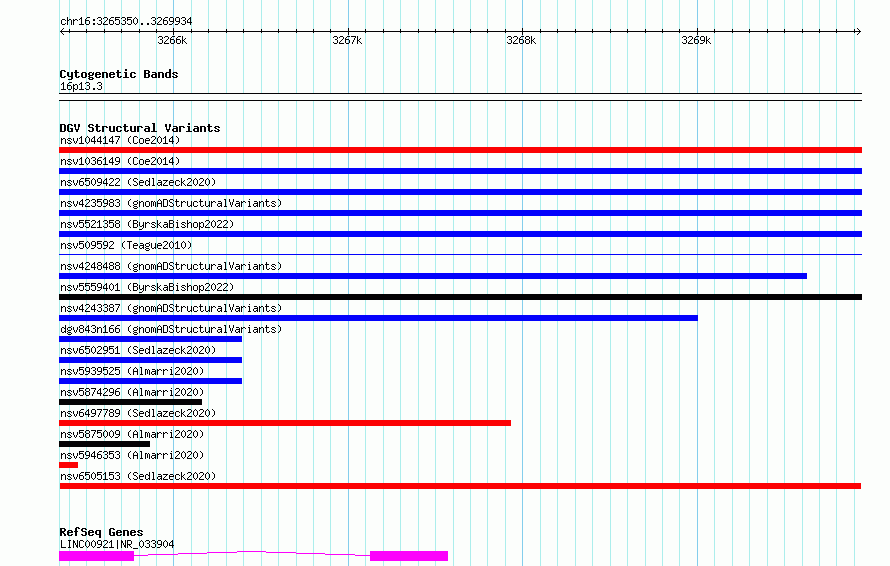The height and width of the screenshot is (566, 890).
Task: Click the nsv5521358 blue variant bar
Action: coord(460,234)
